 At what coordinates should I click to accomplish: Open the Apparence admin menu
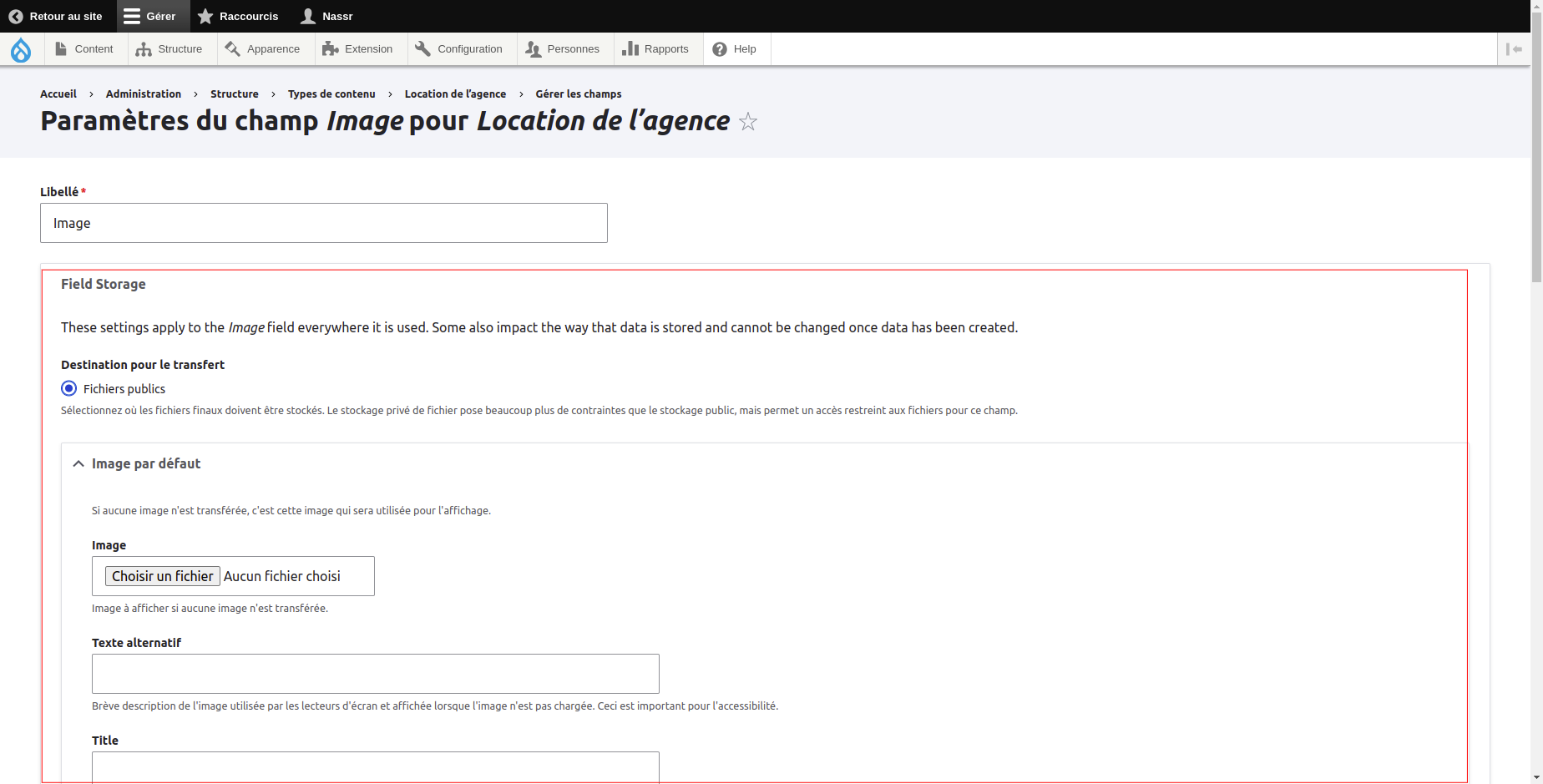point(263,49)
